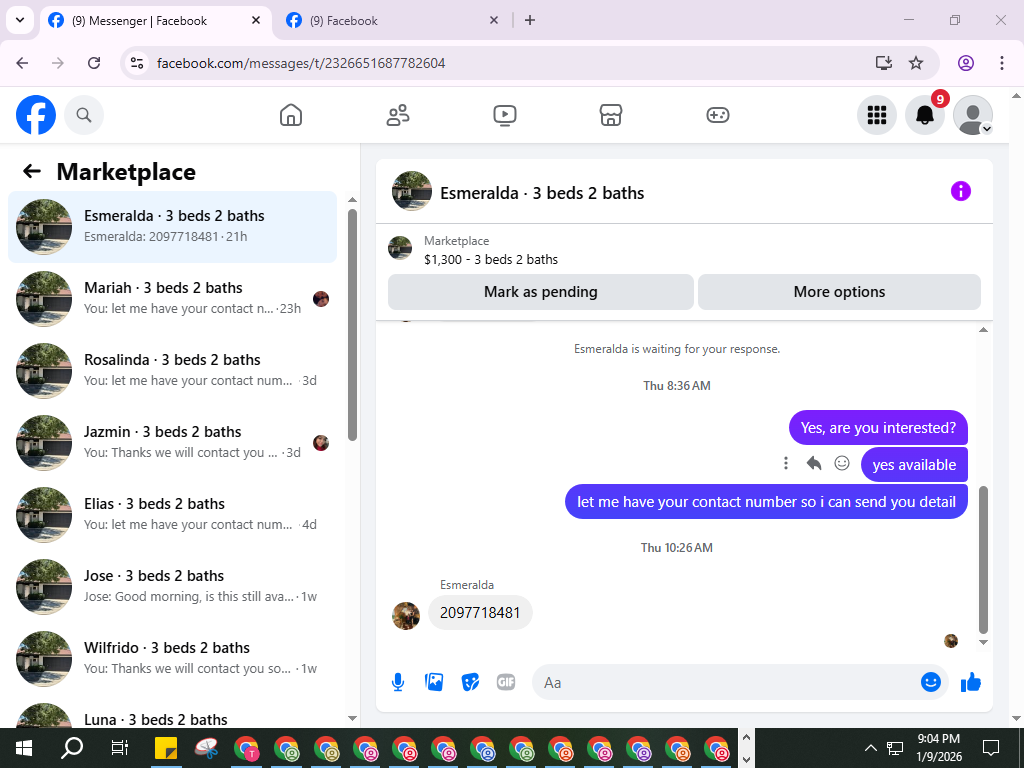
Task: Reply to the 'yes available' message
Action: coord(814,463)
